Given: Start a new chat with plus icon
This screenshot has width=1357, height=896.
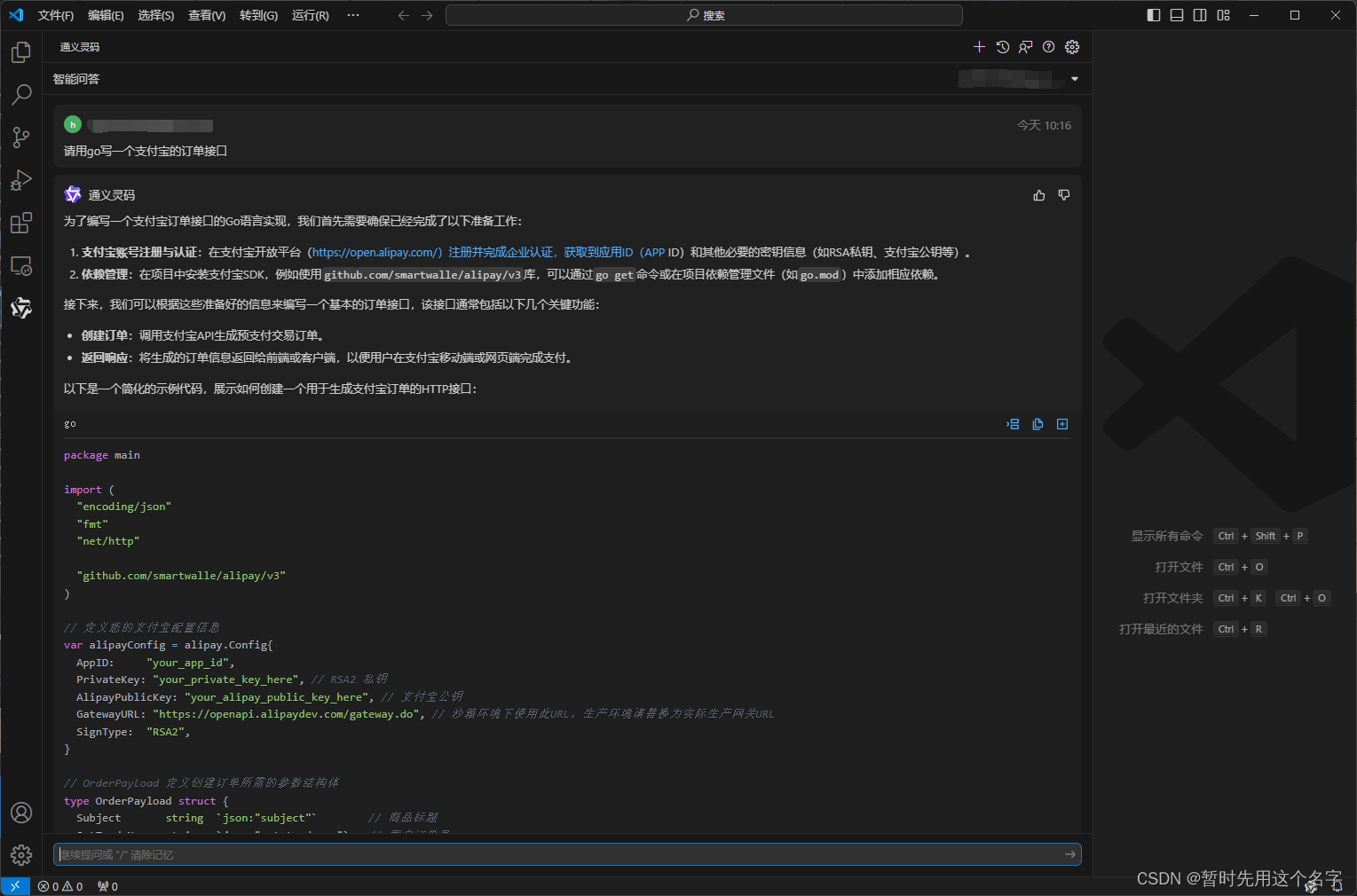Looking at the screenshot, I should point(979,47).
